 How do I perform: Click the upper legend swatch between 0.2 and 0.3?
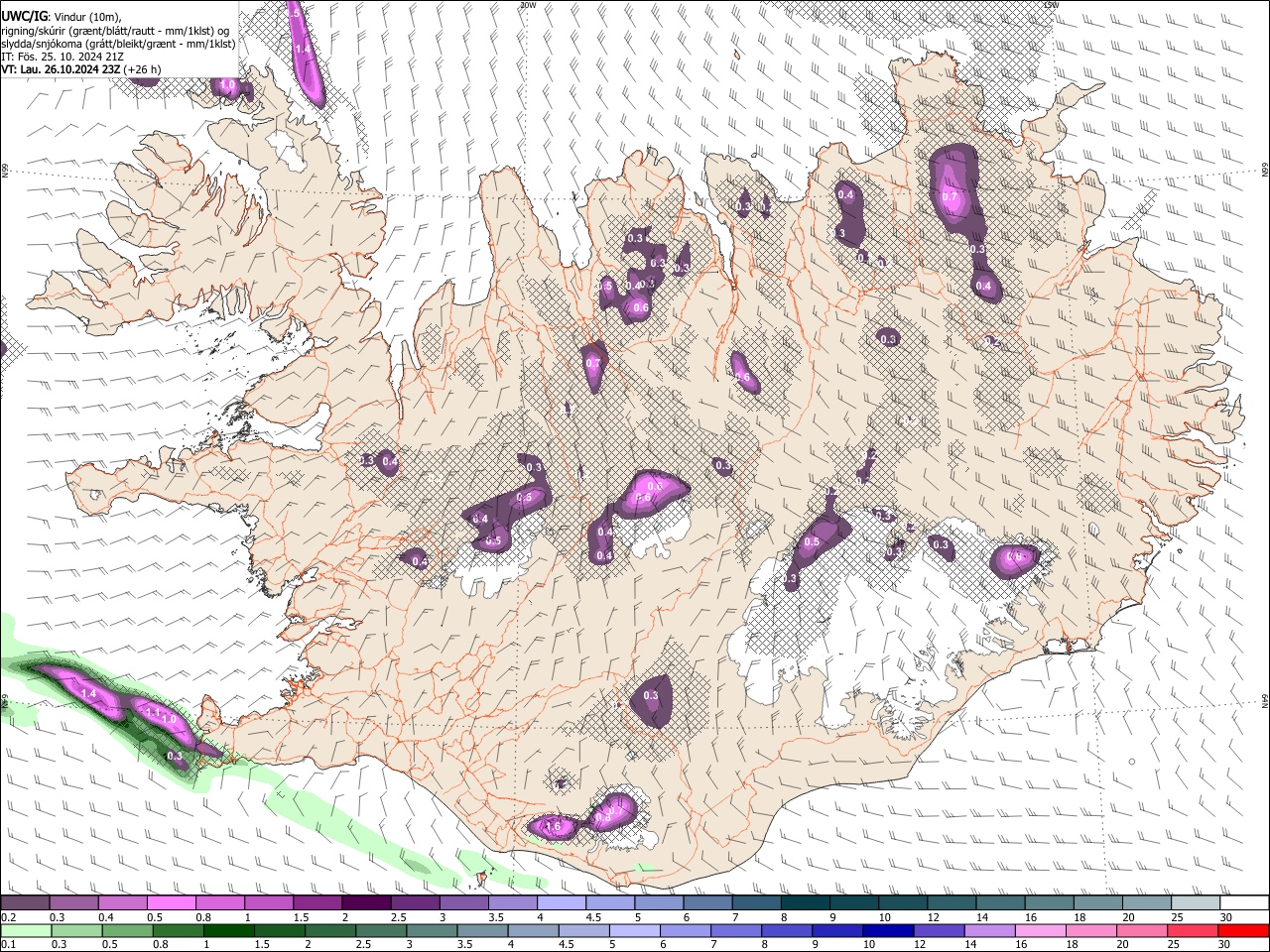click(x=25, y=903)
